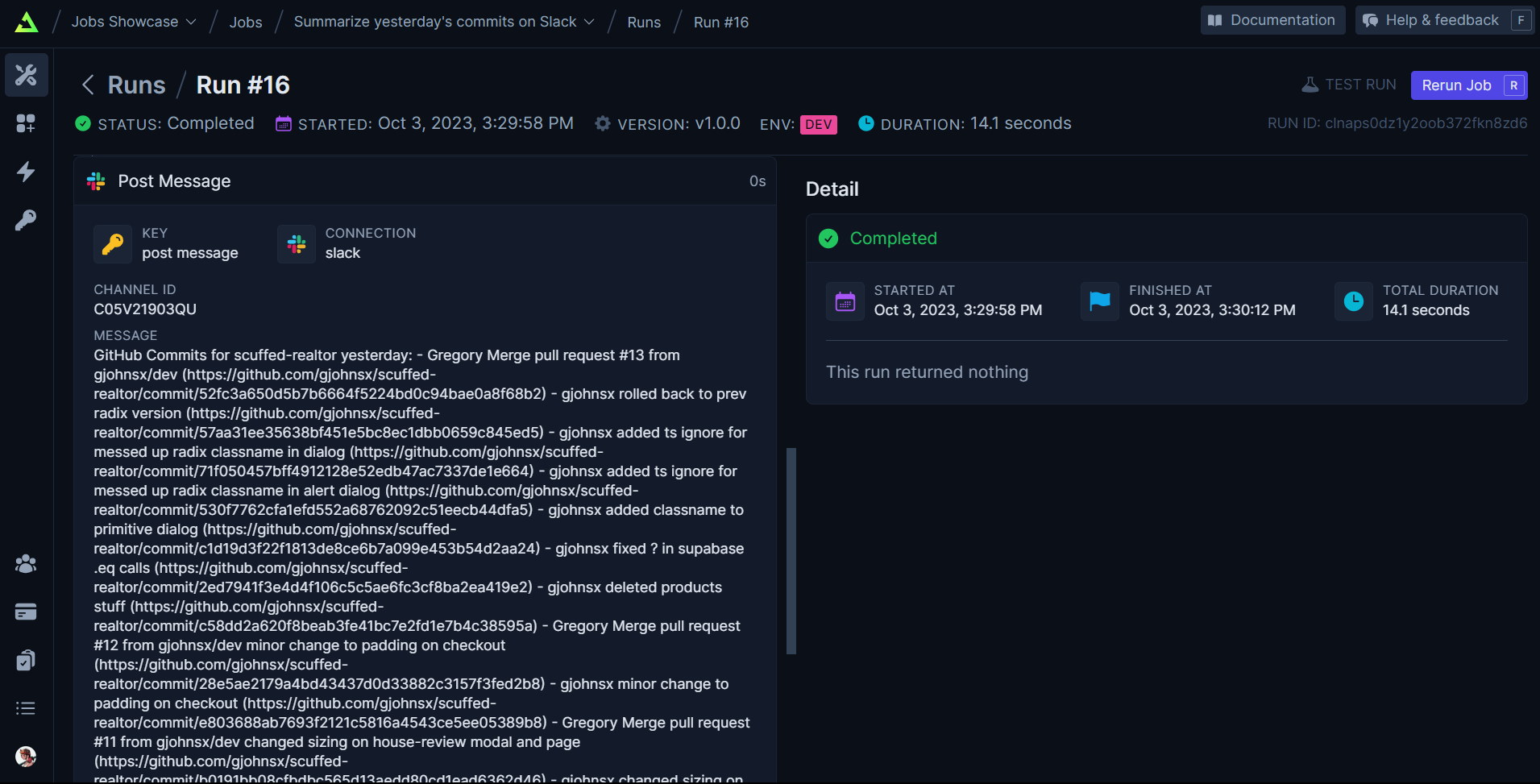The width and height of the screenshot is (1540, 784).
Task: Click the flag icon beside Finished At
Action: tap(1099, 301)
